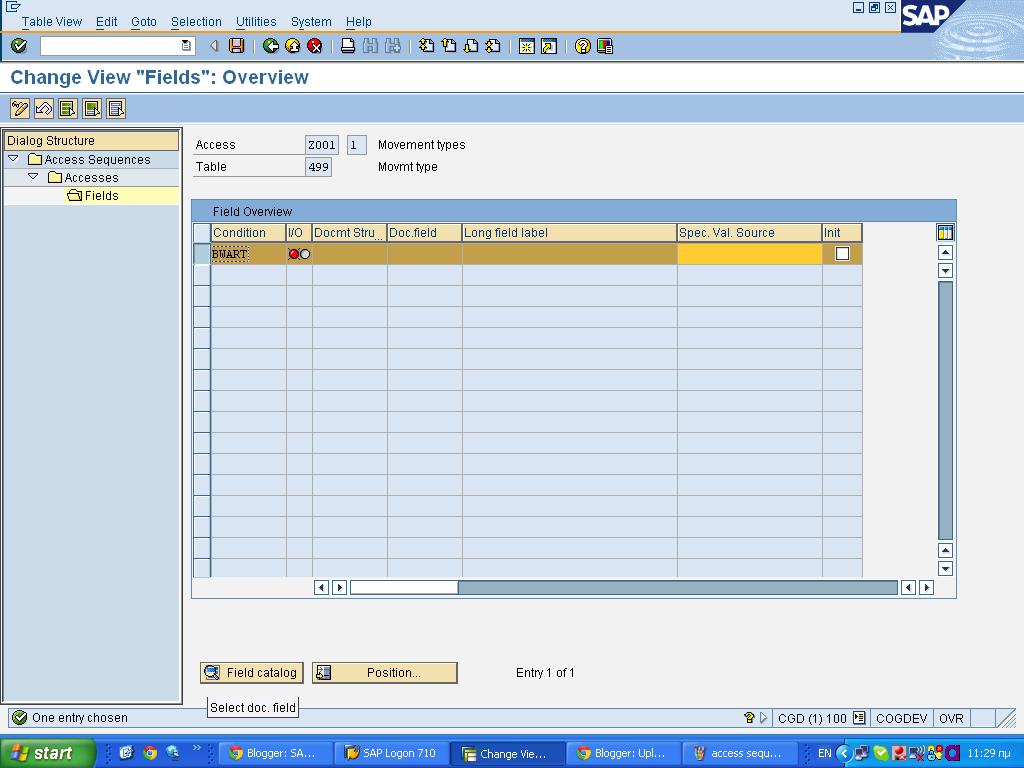Open the Help menu
1024x768 pixels.
359,22
